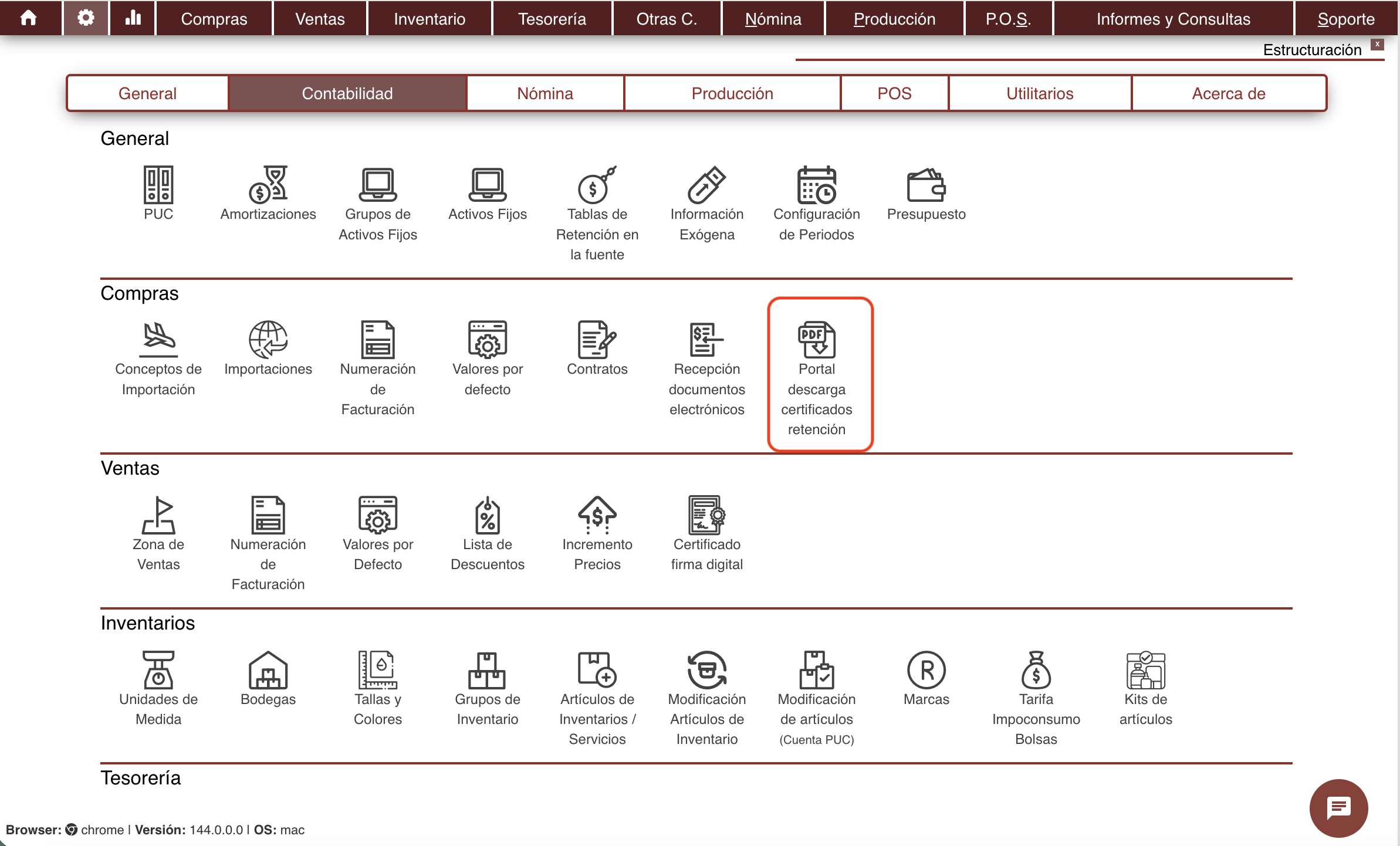This screenshot has width=1400, height=846.
Task: Open the Marcas registered icon
Action: tap(926, 671)
